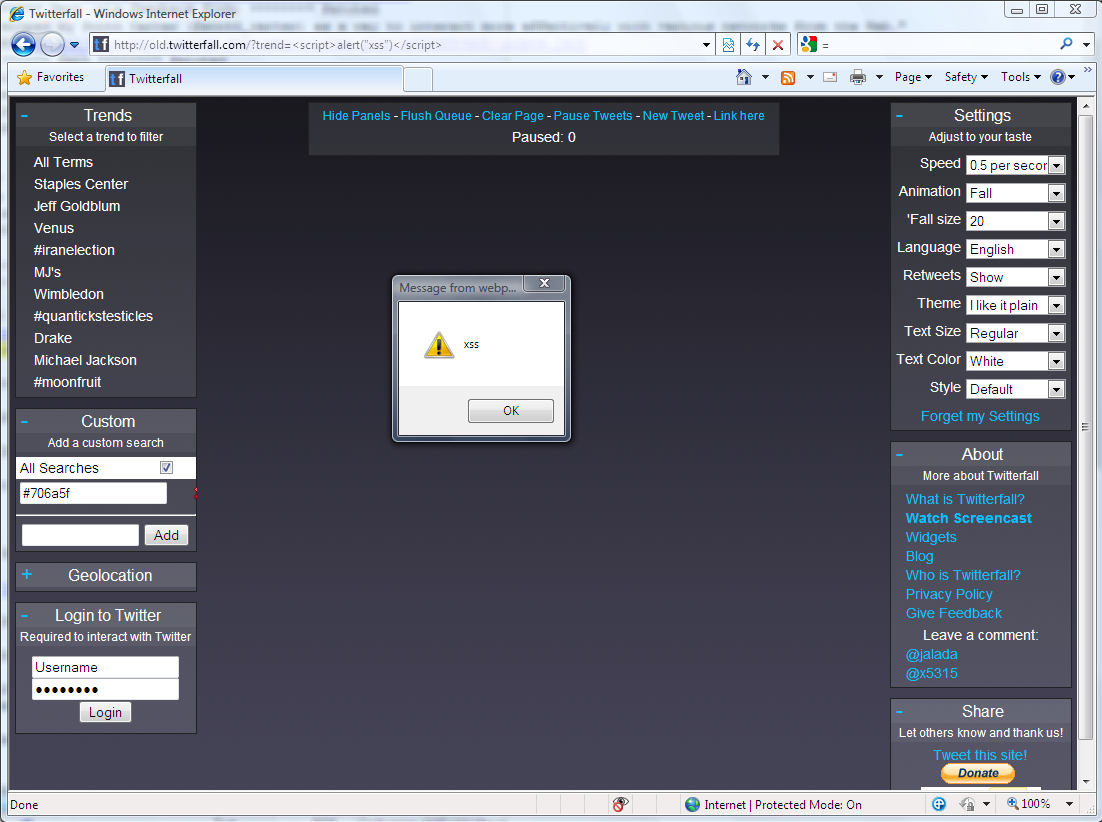1102x822 pixels.
Task: Click the page scrollbar down arrow
Action: tap(1085, 781)
